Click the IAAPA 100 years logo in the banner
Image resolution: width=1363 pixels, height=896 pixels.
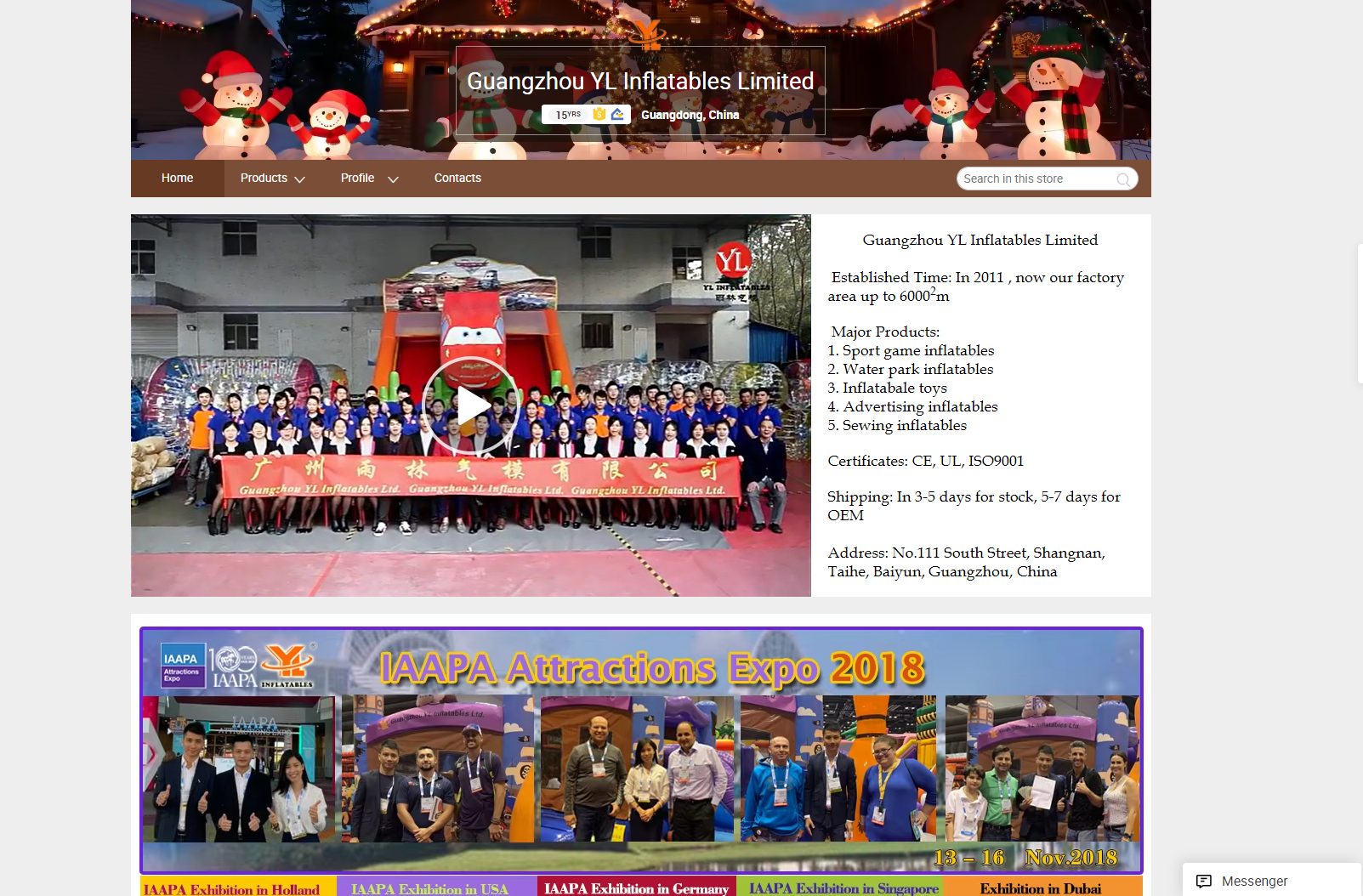[x=233, y=667]
